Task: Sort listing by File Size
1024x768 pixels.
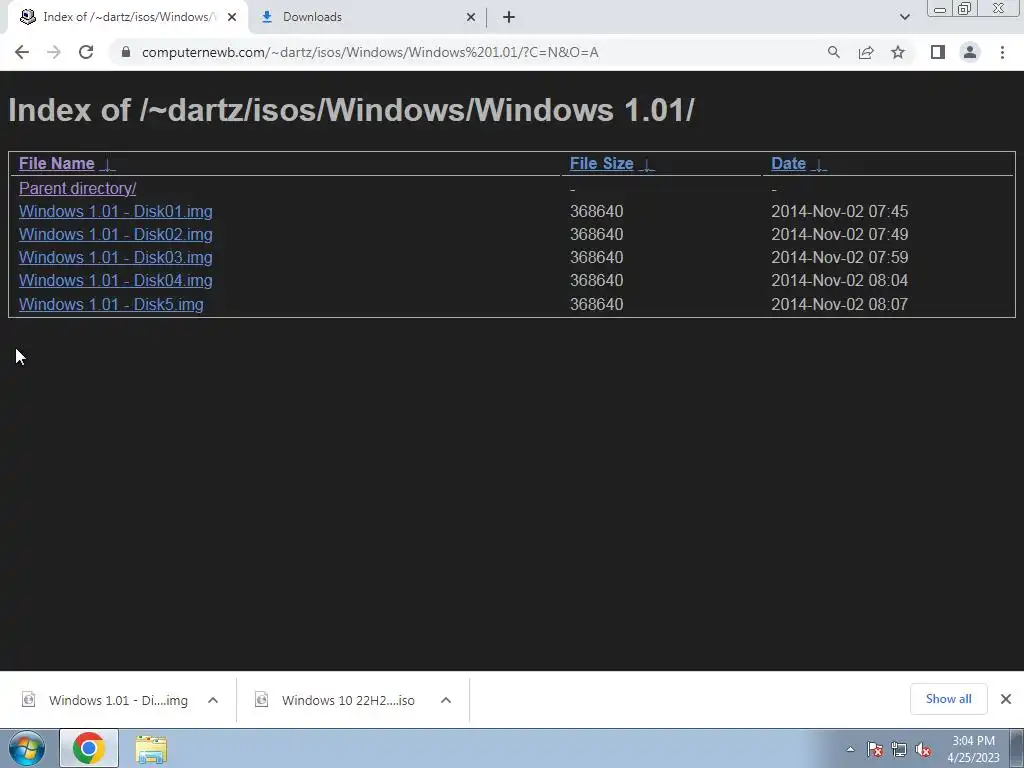Action: [x=601, y=163]
